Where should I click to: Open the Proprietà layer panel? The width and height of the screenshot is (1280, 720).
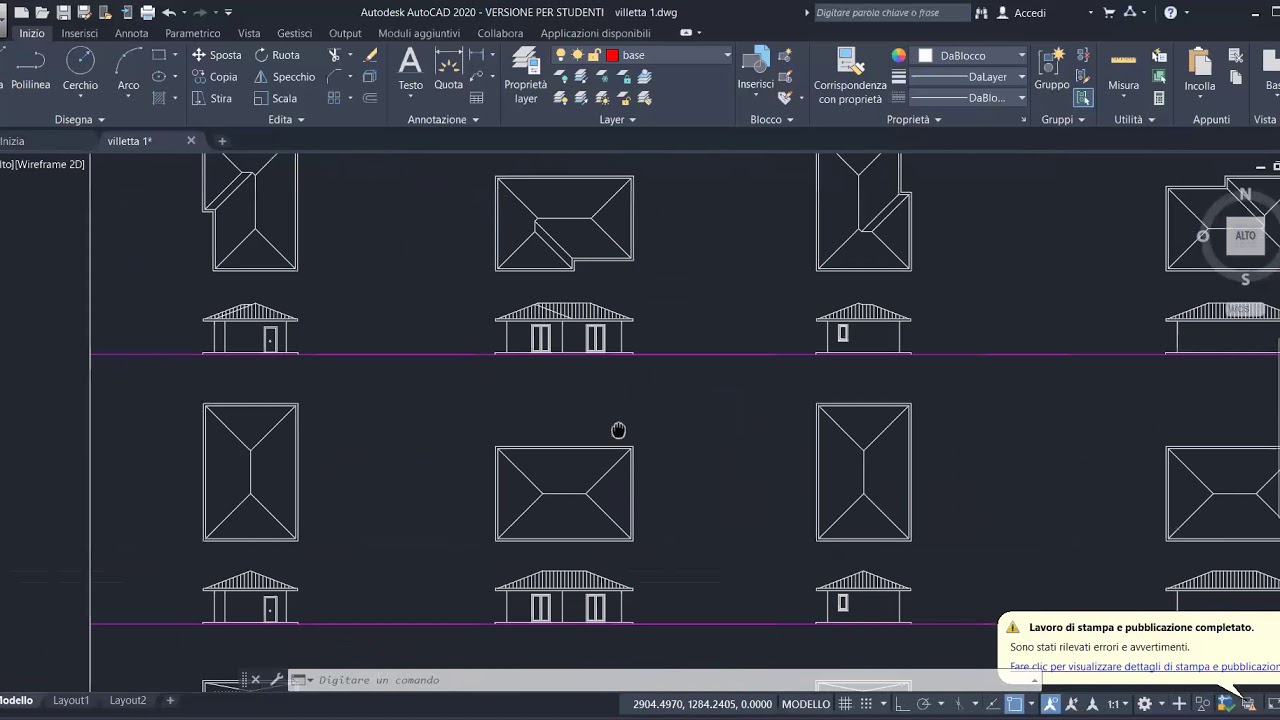point(525,77)
